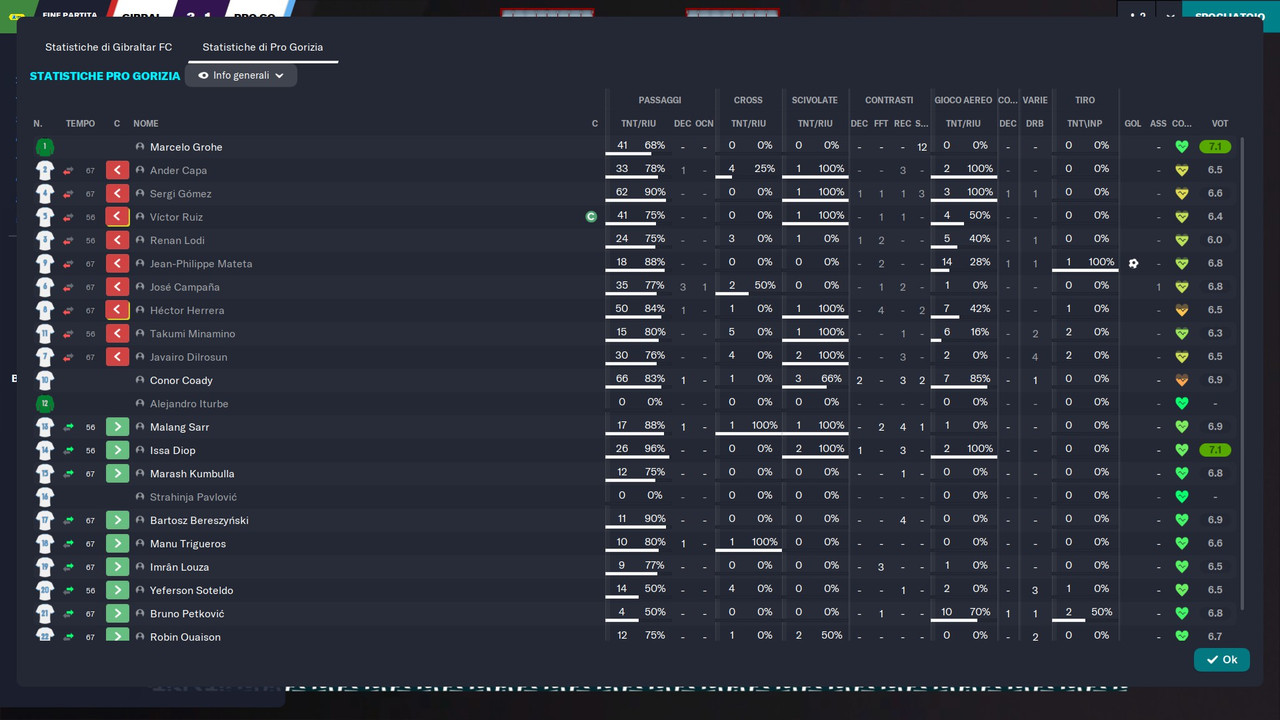Image resolution: width=1280 pixels, height=720 pixels.
Task: Click Alejandro Iturbe's green number 12 shirt
Action: 44,404
